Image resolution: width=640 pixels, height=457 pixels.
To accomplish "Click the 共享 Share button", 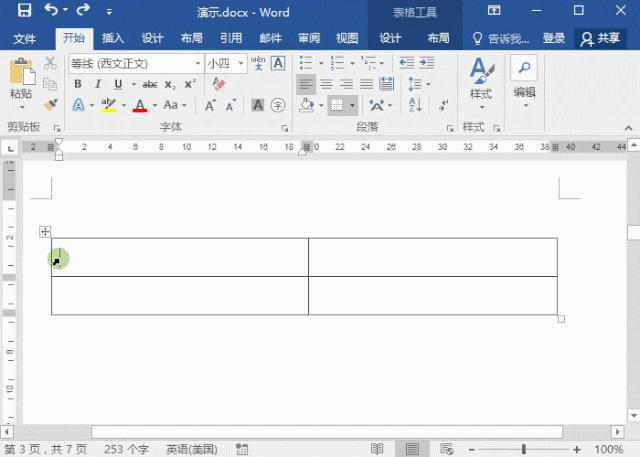I will (x=600, y=39).
